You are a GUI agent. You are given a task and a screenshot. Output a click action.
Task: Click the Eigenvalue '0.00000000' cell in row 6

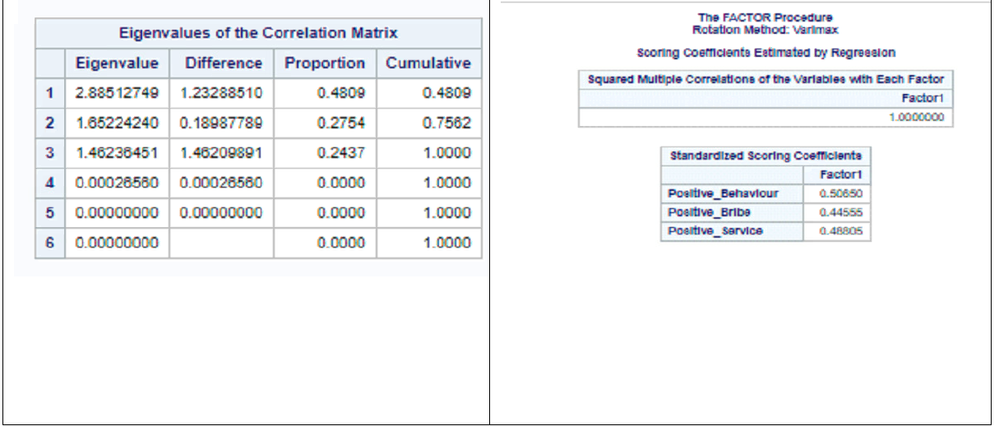coord(117,243)
